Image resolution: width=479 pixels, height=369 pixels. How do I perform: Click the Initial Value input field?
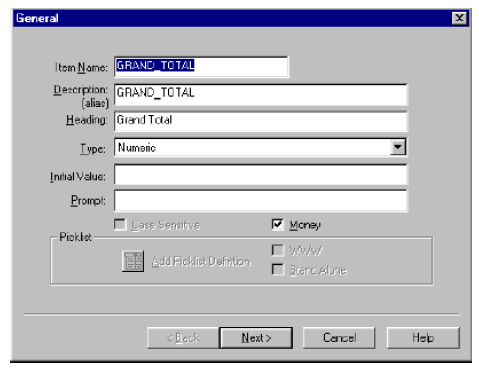[260, 174]
